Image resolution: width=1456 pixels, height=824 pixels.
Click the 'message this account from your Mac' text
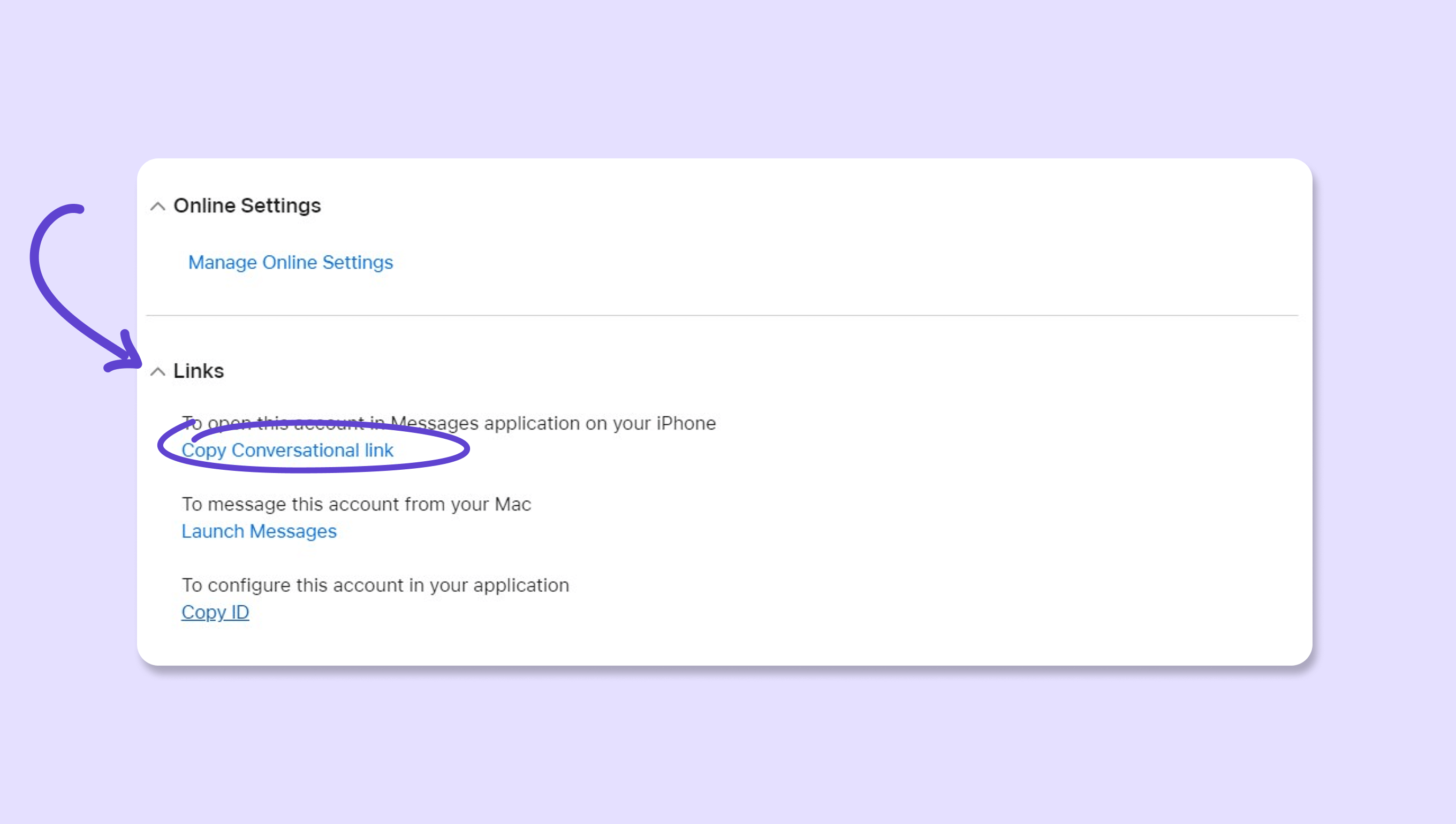pos(356,504)
